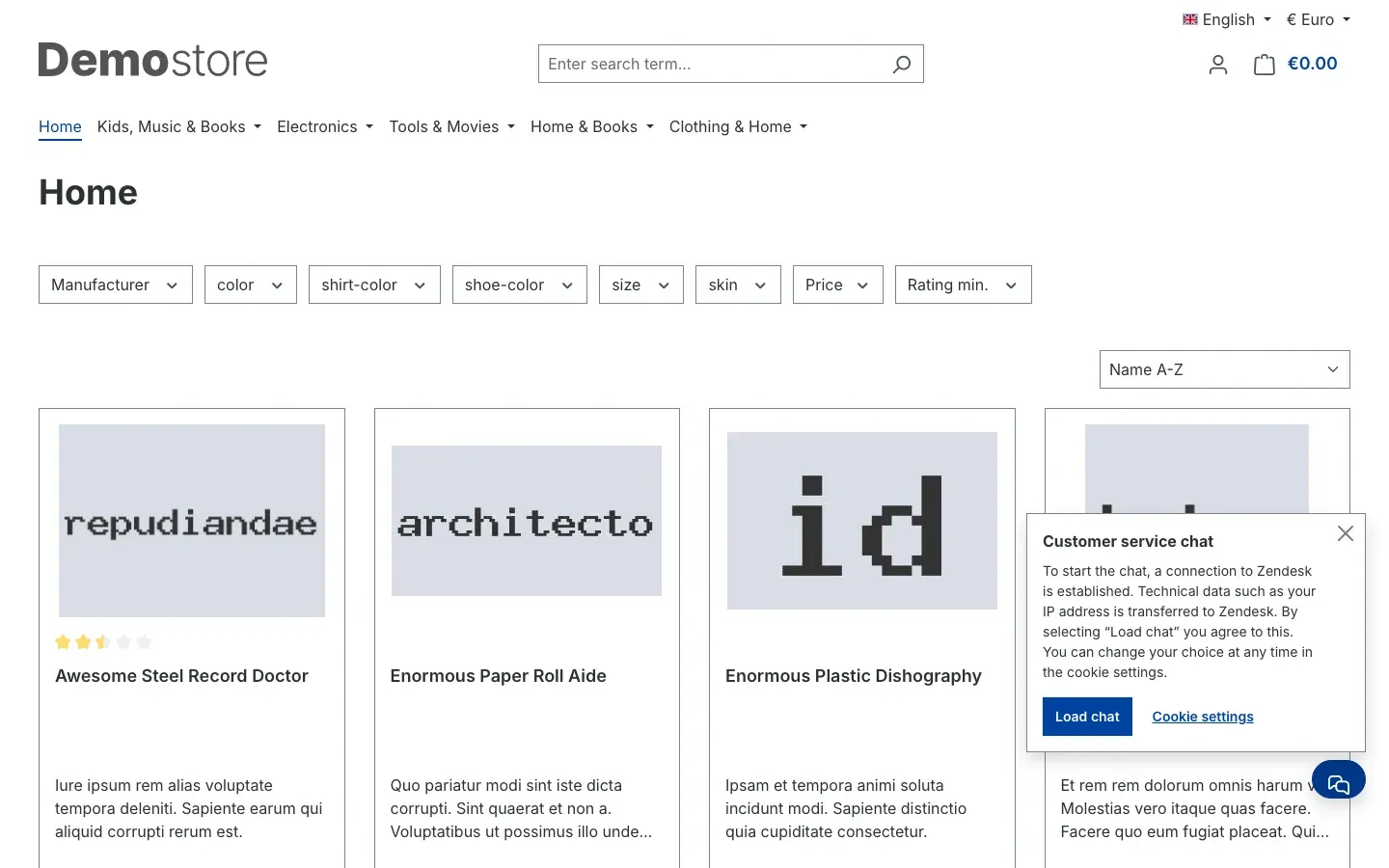Open Kids, Music & Books menu
The width and height of the screenshot is (1389, 868).
[x=179, y=127]
